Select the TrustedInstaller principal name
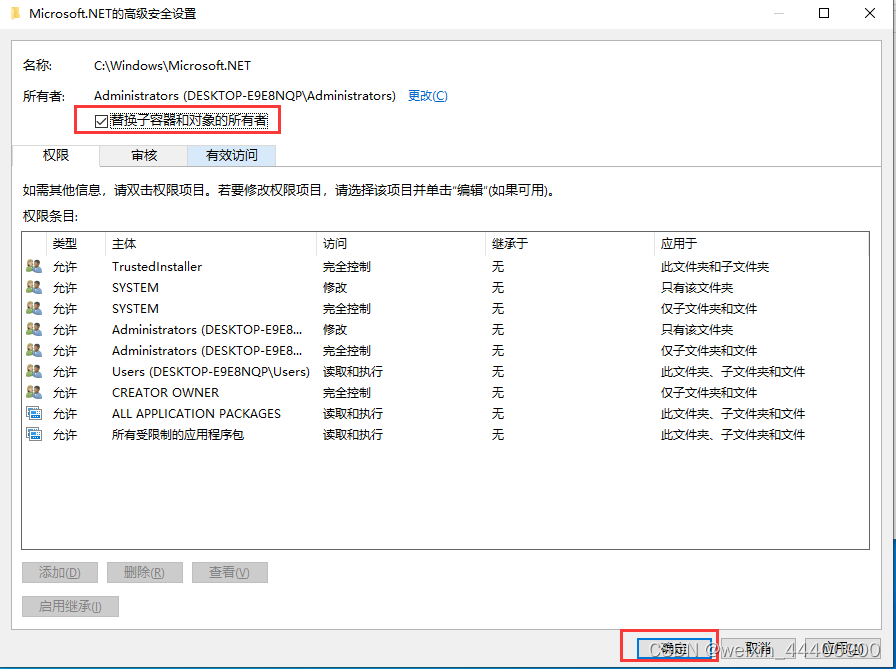 (x=157, y=267)
